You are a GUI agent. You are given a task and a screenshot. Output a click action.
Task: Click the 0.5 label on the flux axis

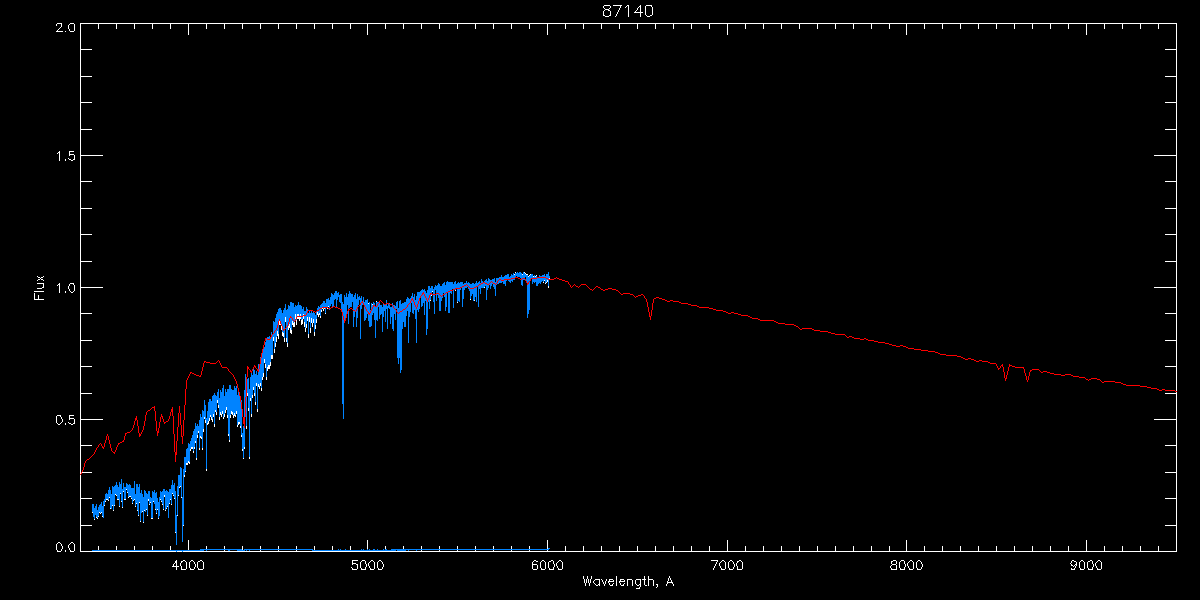(65, 419)
